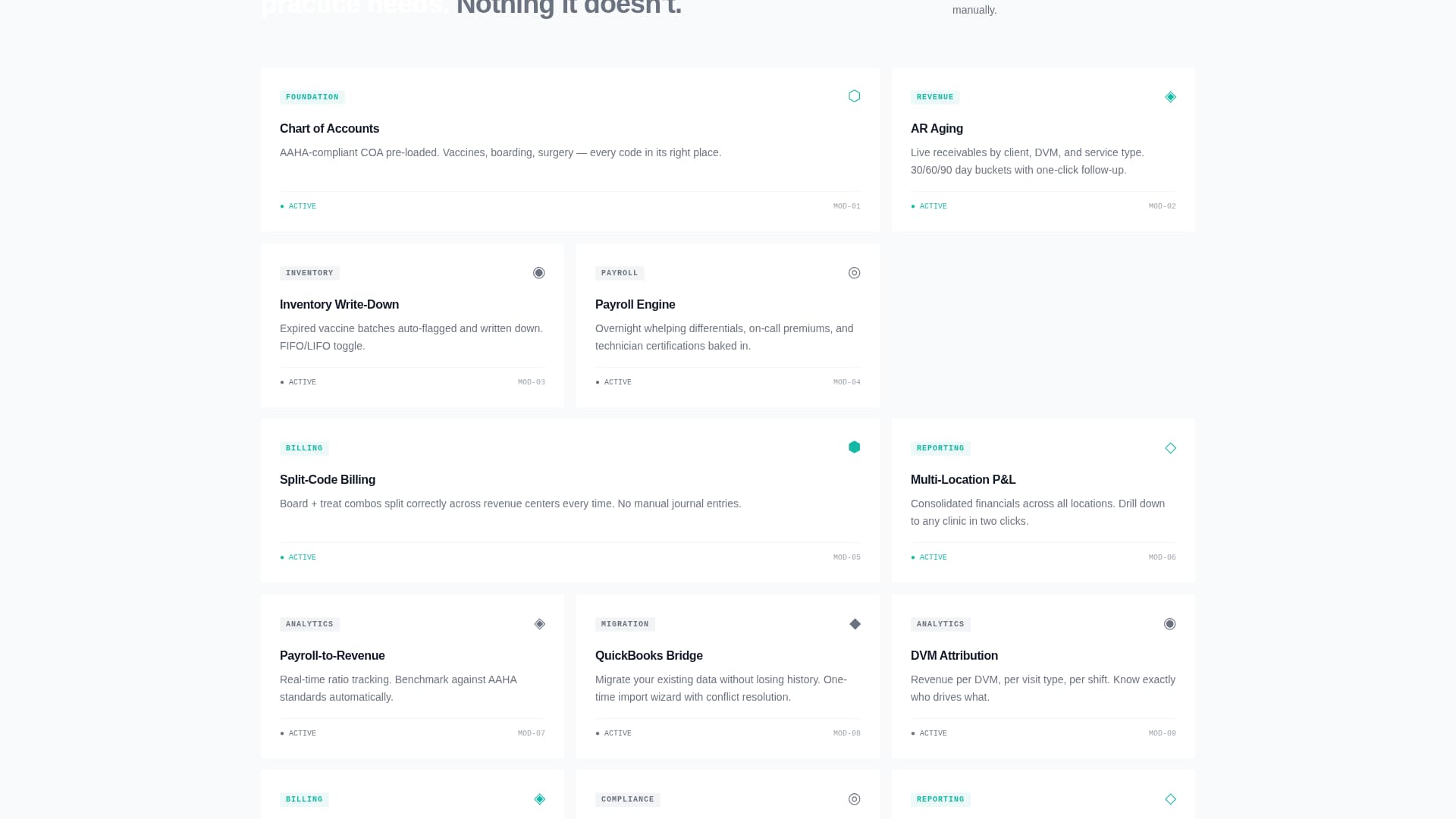The height and width of the screenshot is (819, 1456).
Task: Open the Payroll-to-Revenue title
Action: tap(332, 656)
